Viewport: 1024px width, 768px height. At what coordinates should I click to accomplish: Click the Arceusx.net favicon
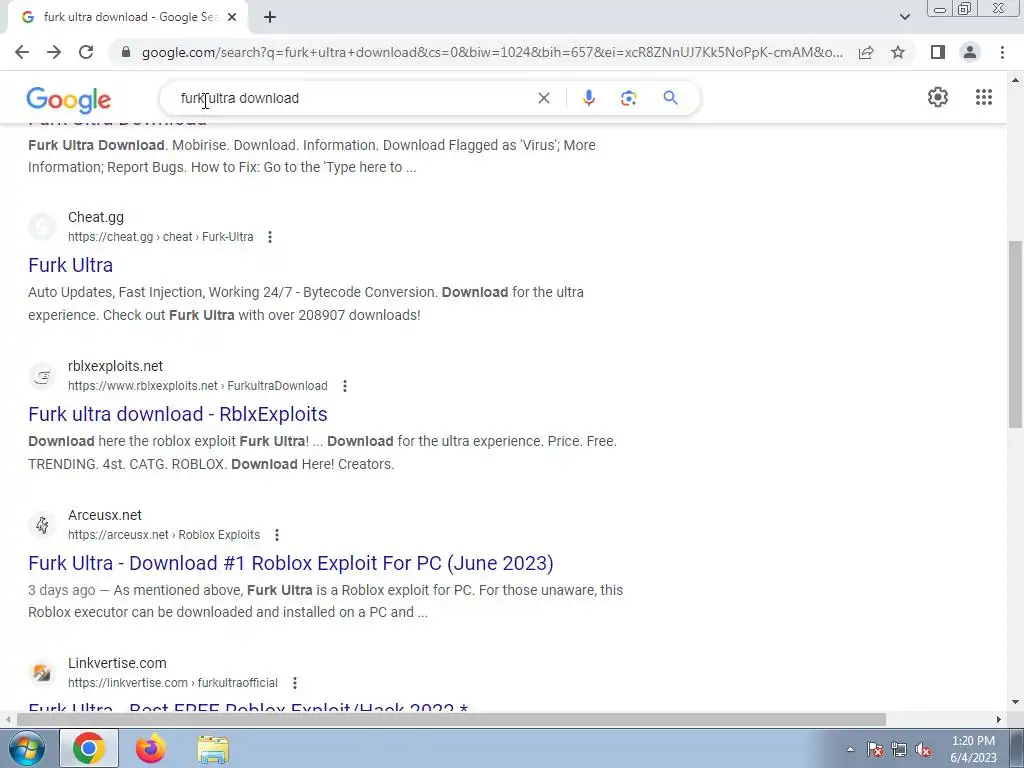tap(42, 524)
